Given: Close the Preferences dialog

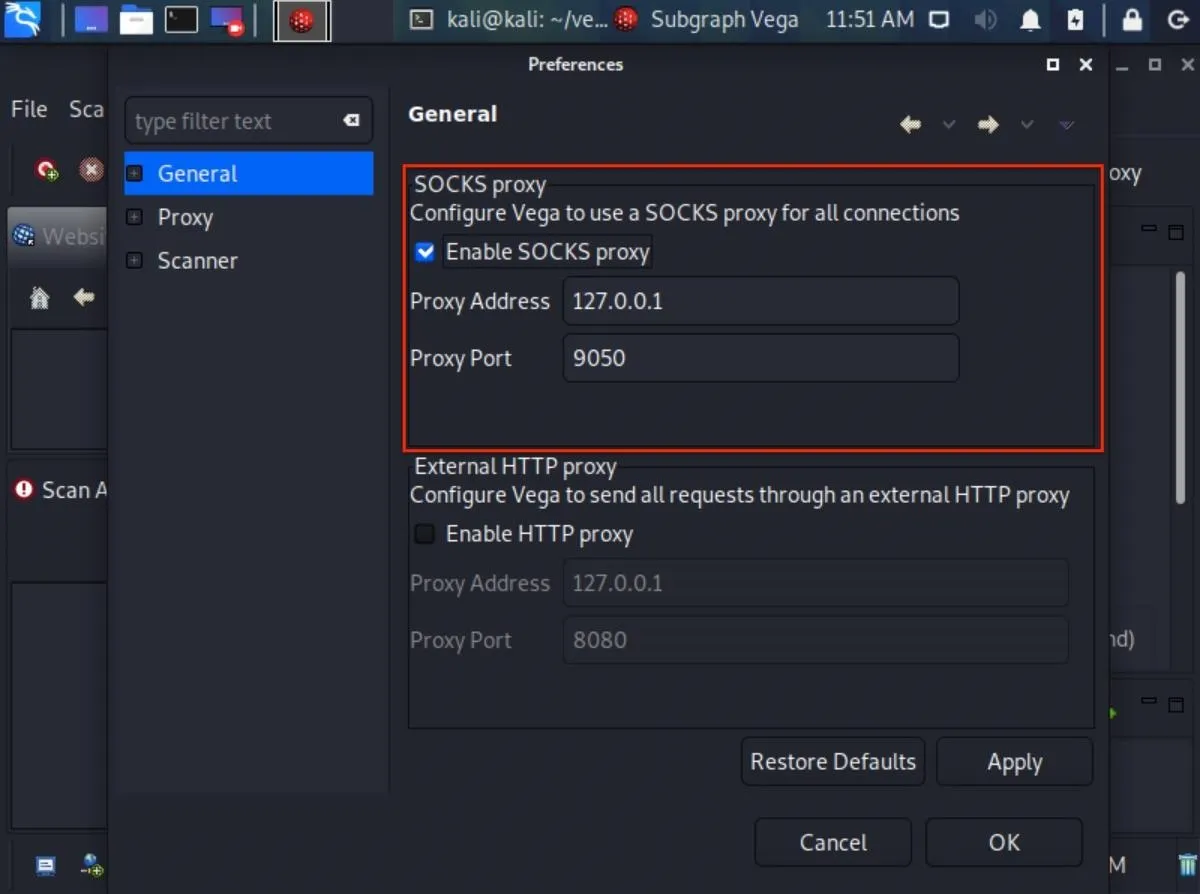Looking at the screenshot, I should point(1086,65).
